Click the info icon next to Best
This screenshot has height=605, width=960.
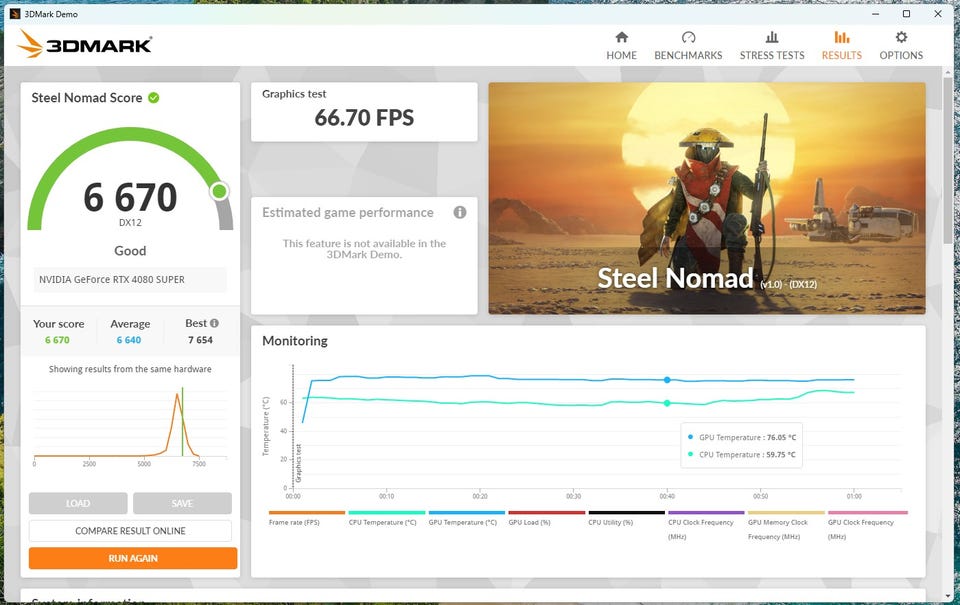coord(214,323)
